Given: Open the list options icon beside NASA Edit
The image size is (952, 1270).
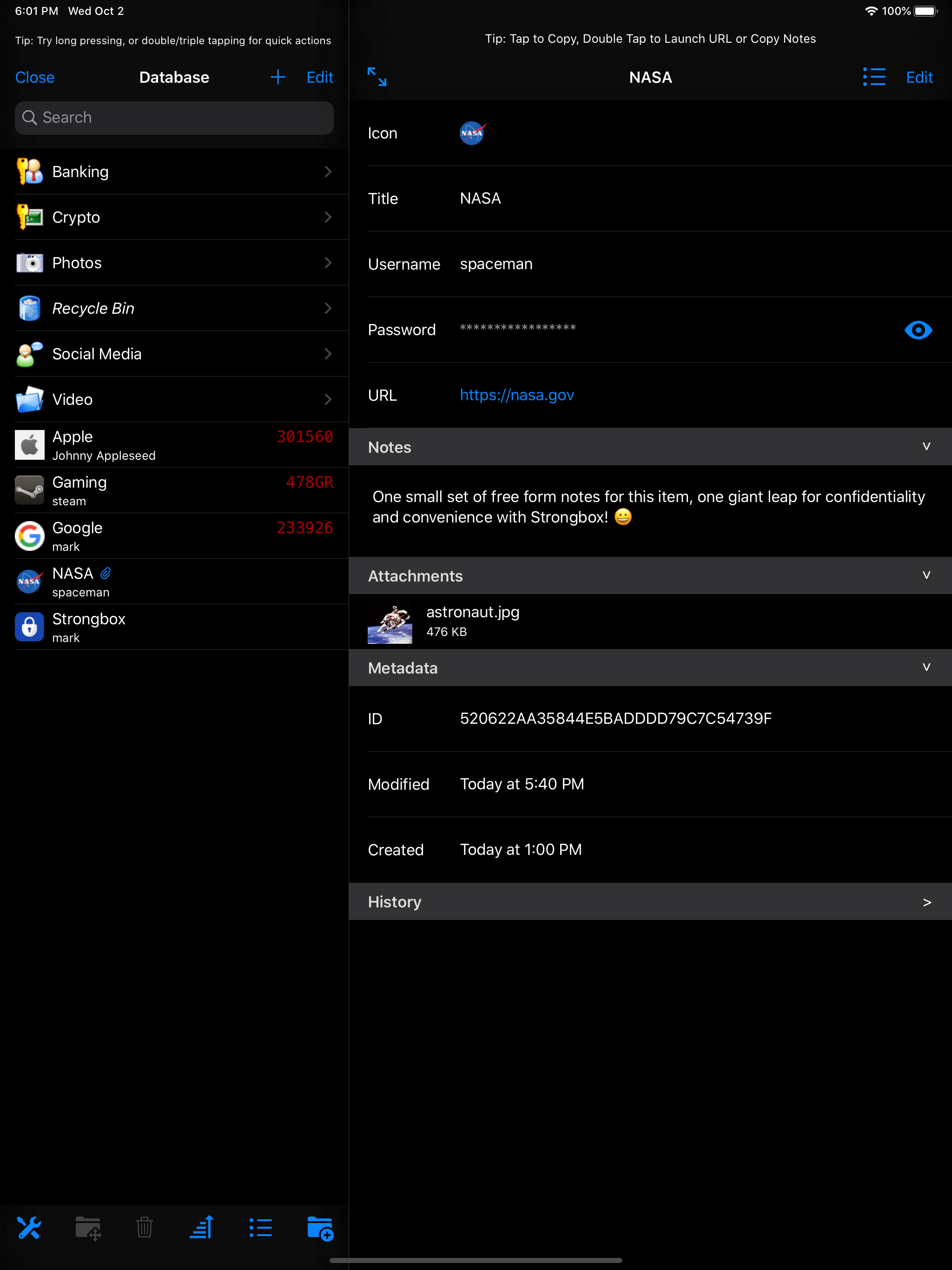Looking at the screenshot, I should (874, 77).
